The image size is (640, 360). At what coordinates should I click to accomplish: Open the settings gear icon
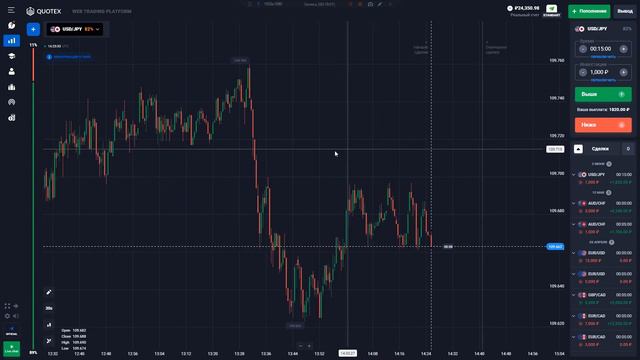click(7, 316)
